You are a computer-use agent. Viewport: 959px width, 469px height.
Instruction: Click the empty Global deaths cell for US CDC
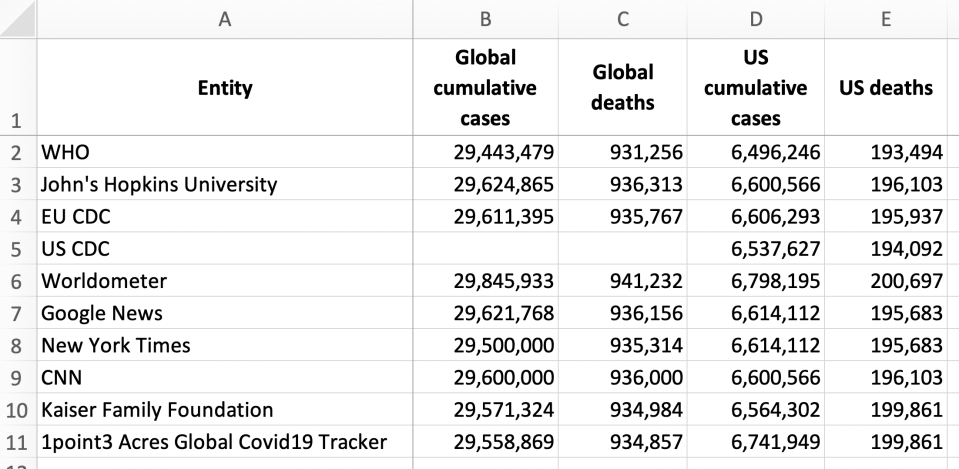point(623,249)
